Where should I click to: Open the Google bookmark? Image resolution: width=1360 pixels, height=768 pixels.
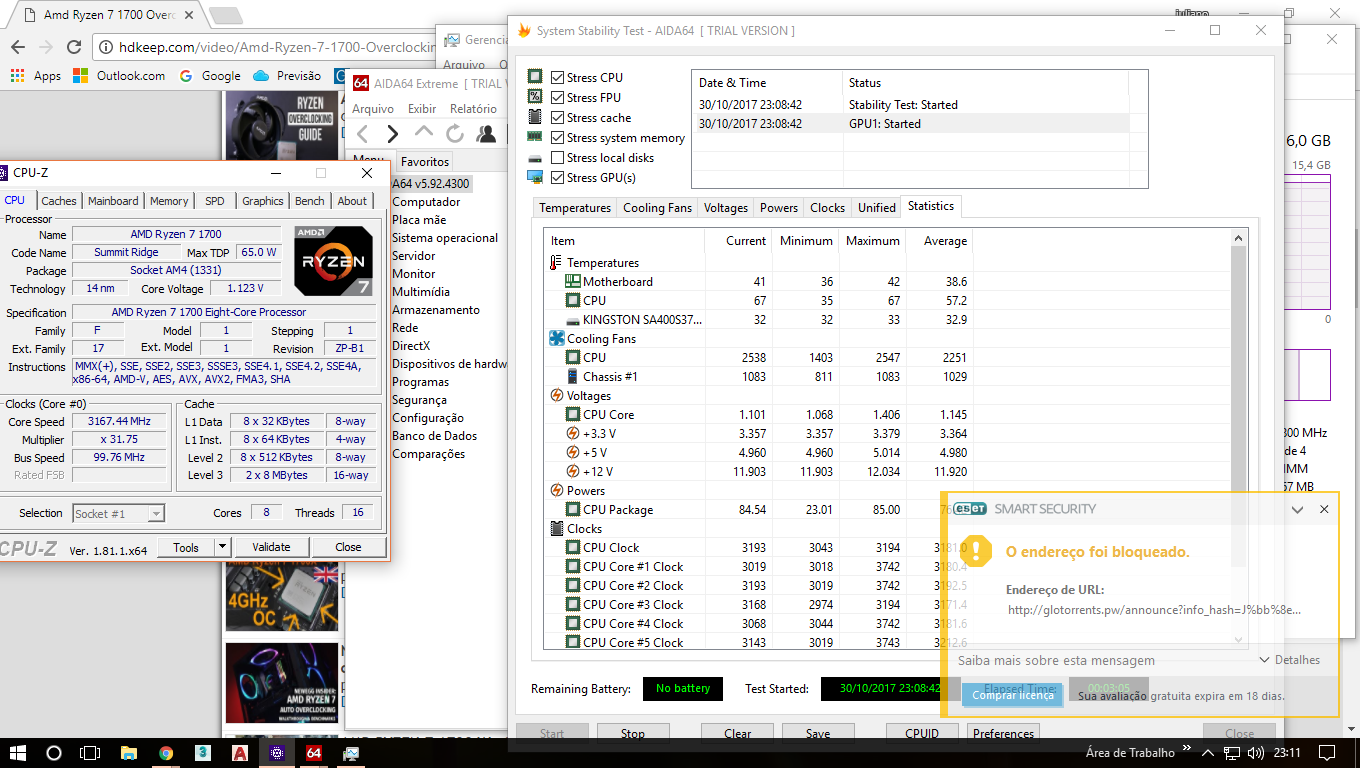tap(210, 75)
